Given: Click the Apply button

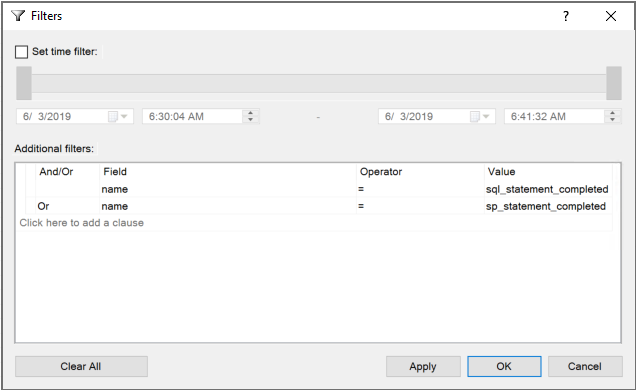Looking at the screenshot, I should point(423,366).
